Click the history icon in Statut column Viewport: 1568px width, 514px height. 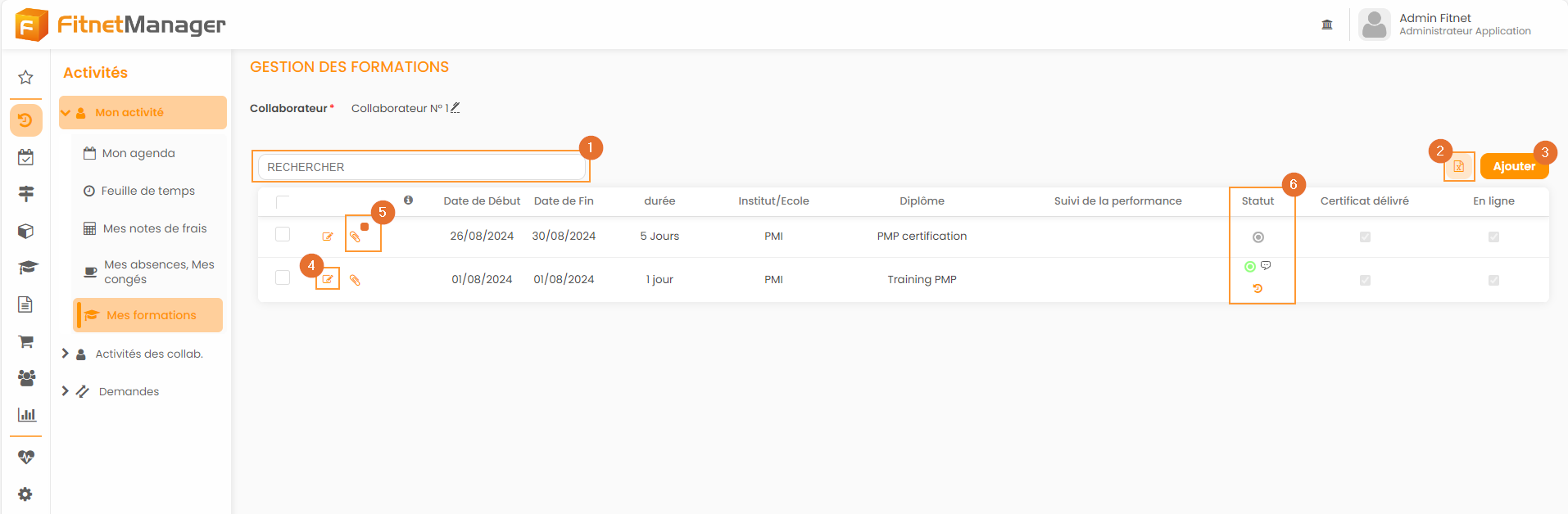coord(1258,289)
